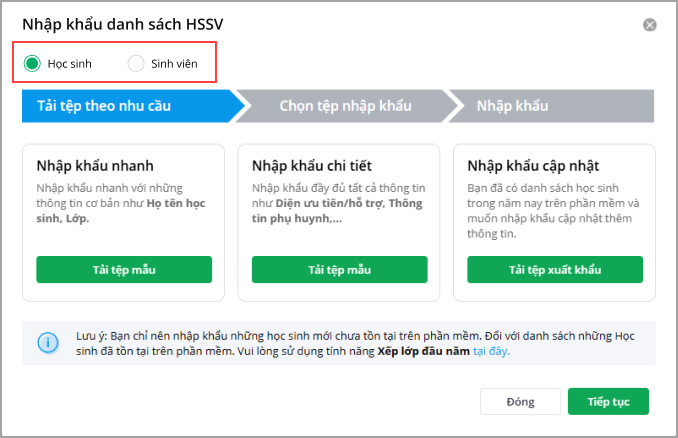The width and height of the screenshot is (678, 438).
Task: Click the Tải tệp xuất khẩu button
Action: [554, 270]
